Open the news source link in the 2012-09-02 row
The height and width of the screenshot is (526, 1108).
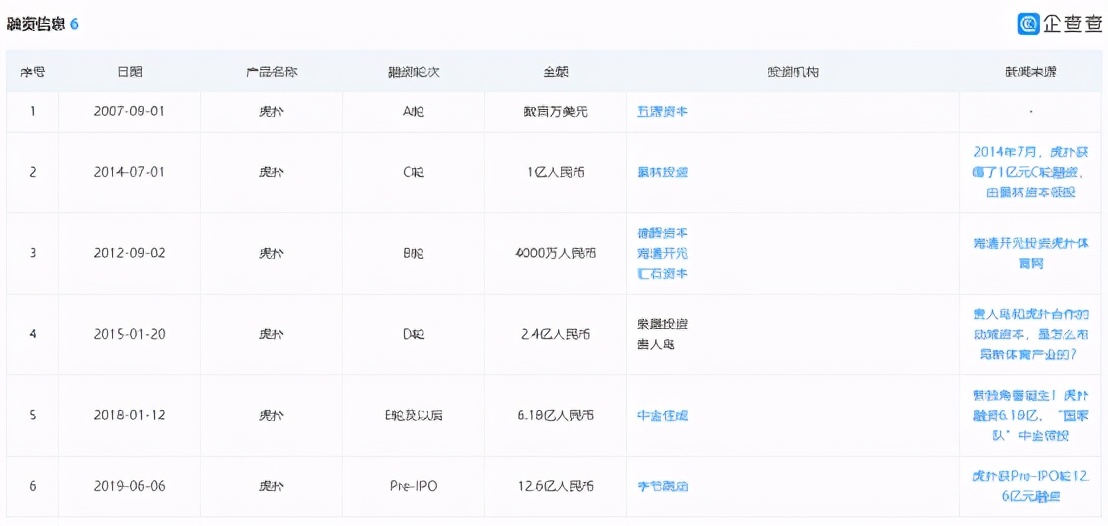click(x=1030, y=253)
